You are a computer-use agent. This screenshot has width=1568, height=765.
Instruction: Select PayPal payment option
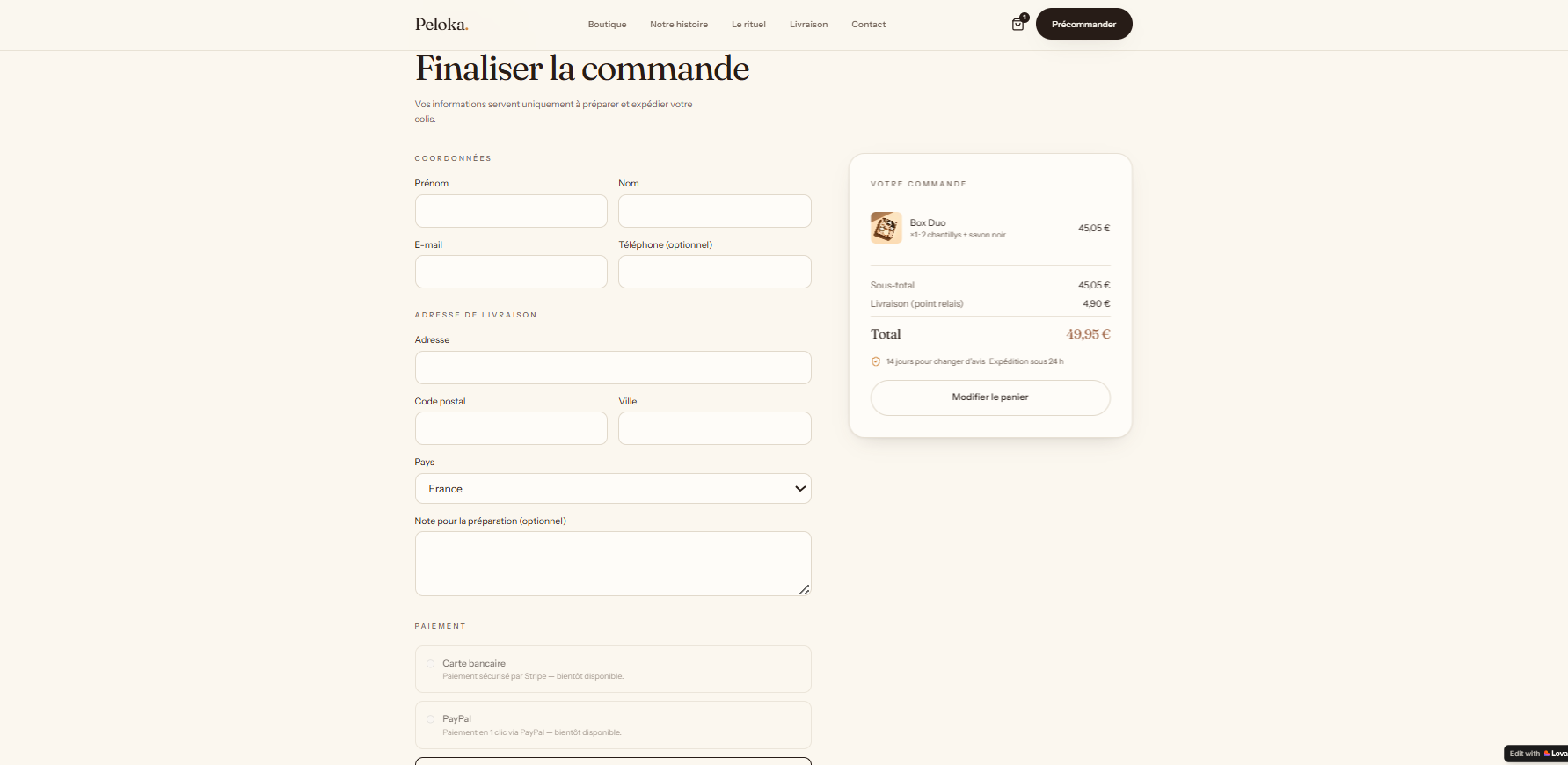(613, 725)
